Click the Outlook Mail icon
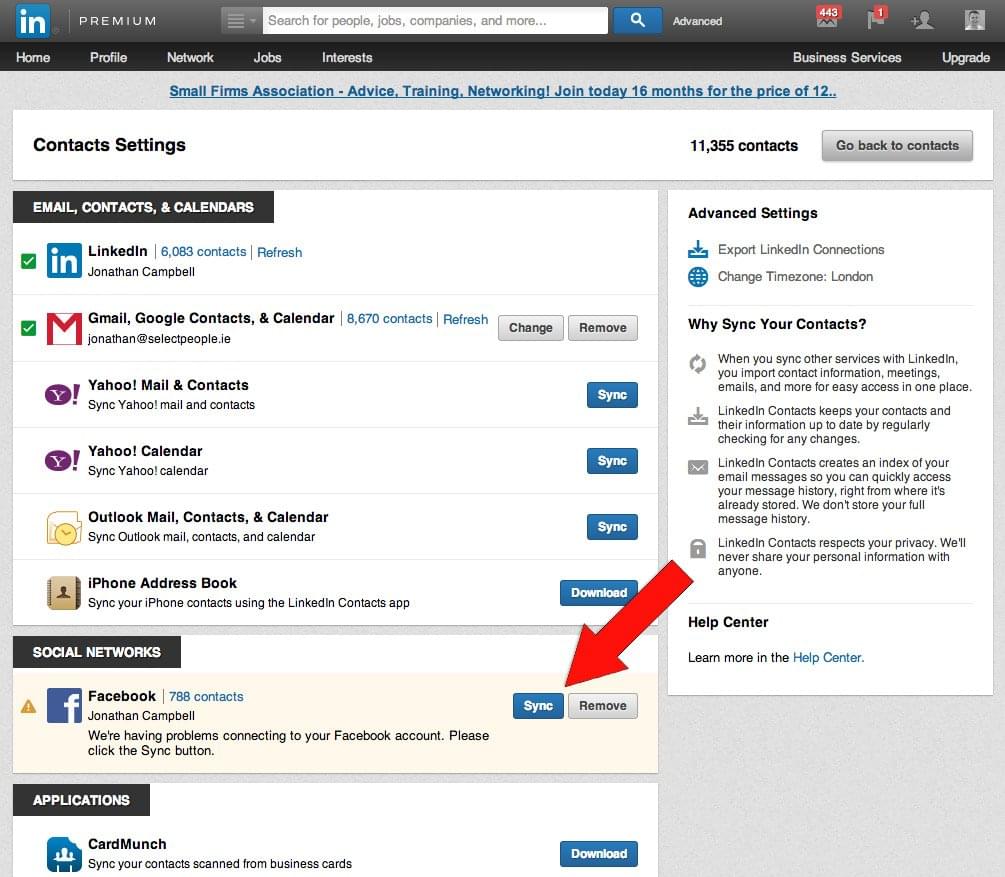 (63, 527)
